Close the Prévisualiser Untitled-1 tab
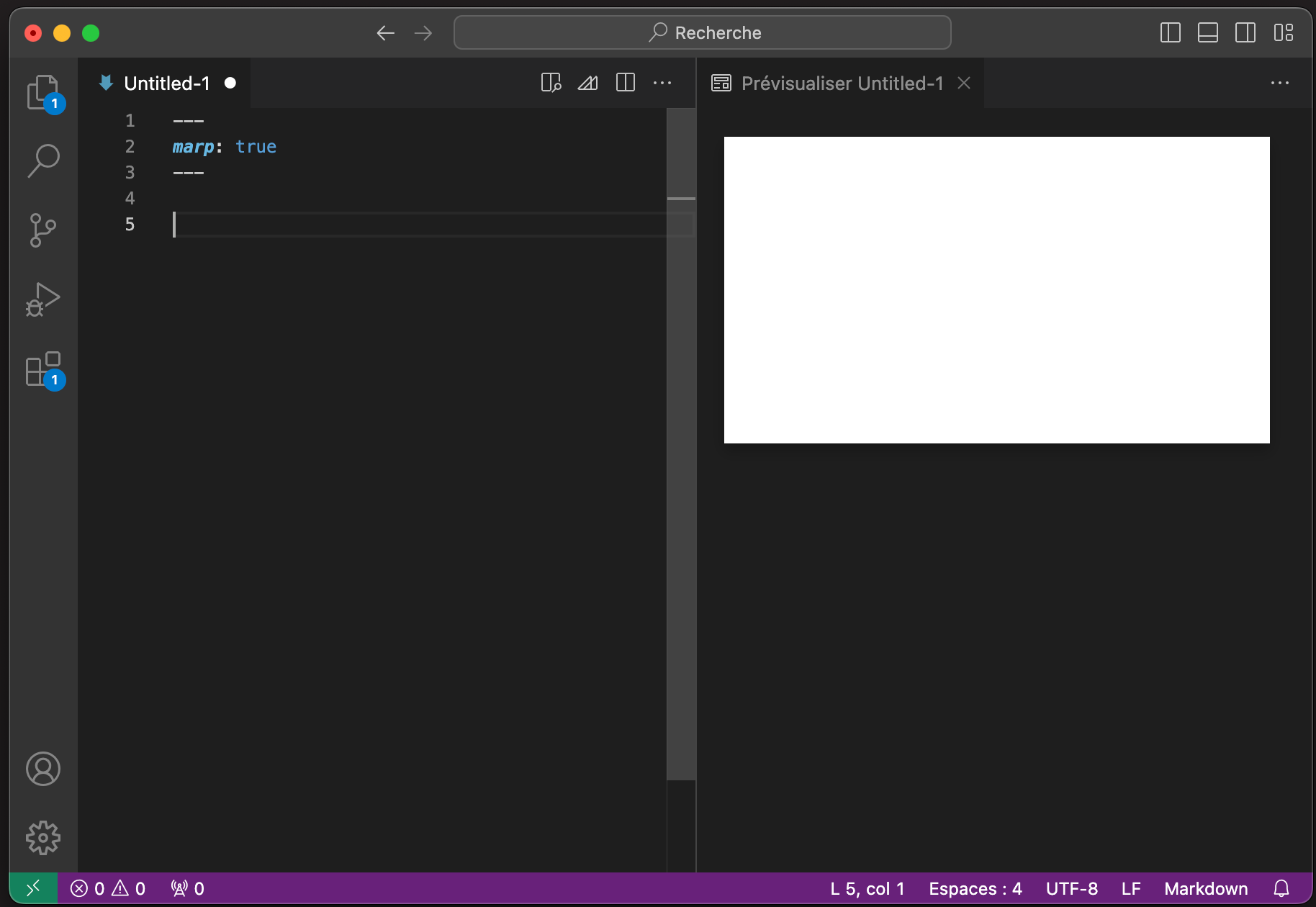Image resolution: width=1316 pixels, height=907 pixels. tap(964, 84)
